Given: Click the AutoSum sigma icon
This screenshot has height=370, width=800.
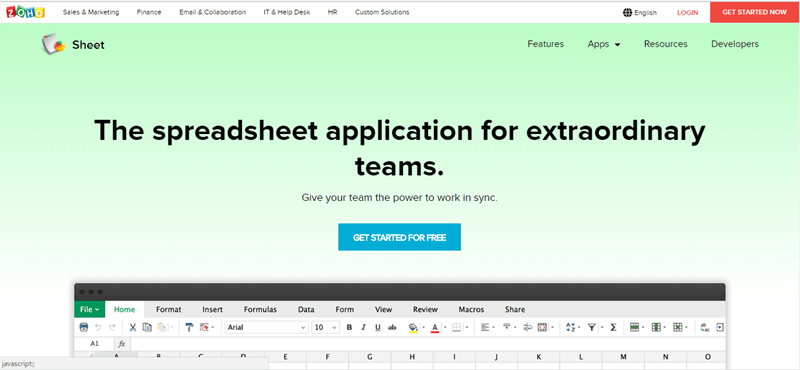Looking at the screenshot, I should click(x=613, y=327).
